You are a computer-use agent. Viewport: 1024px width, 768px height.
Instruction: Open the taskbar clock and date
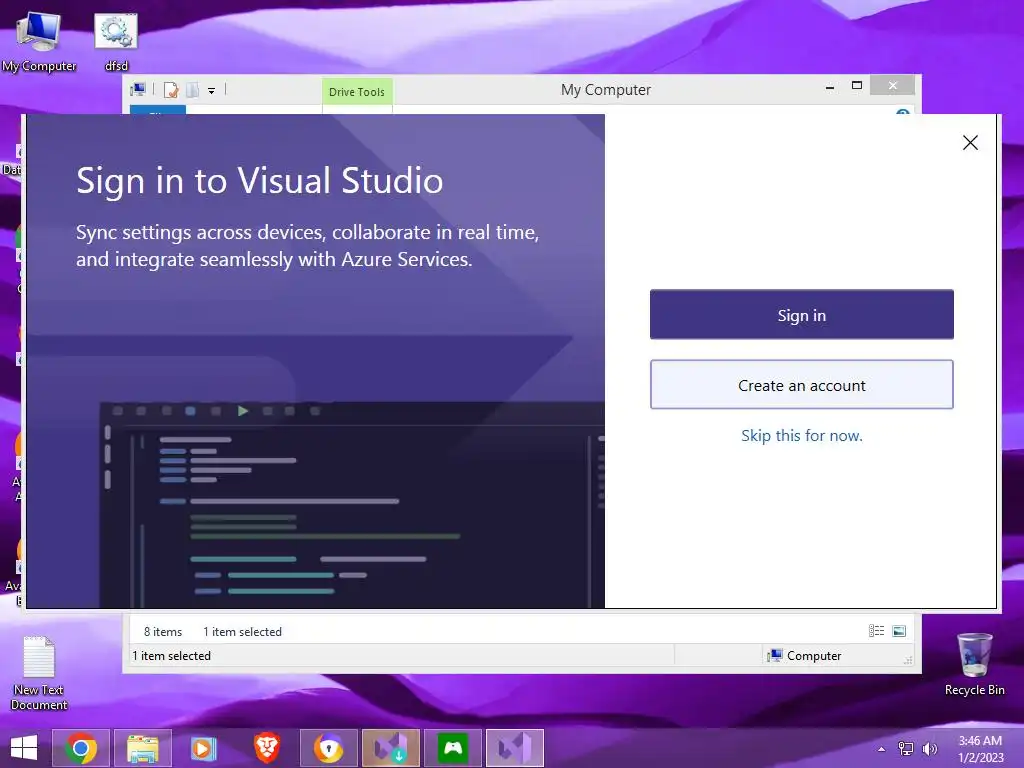click(980, 749)
